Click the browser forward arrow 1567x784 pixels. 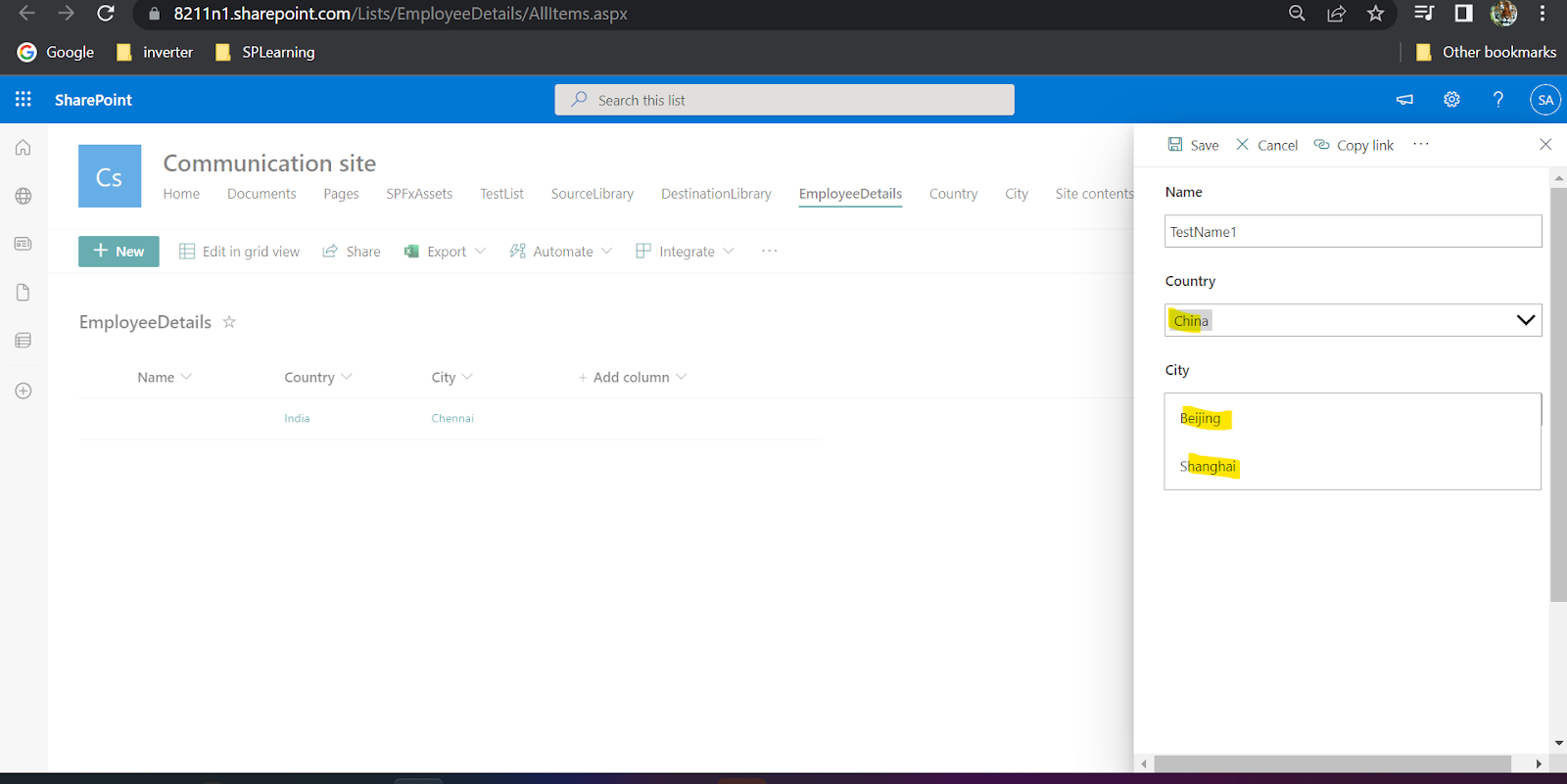(66, 14)
